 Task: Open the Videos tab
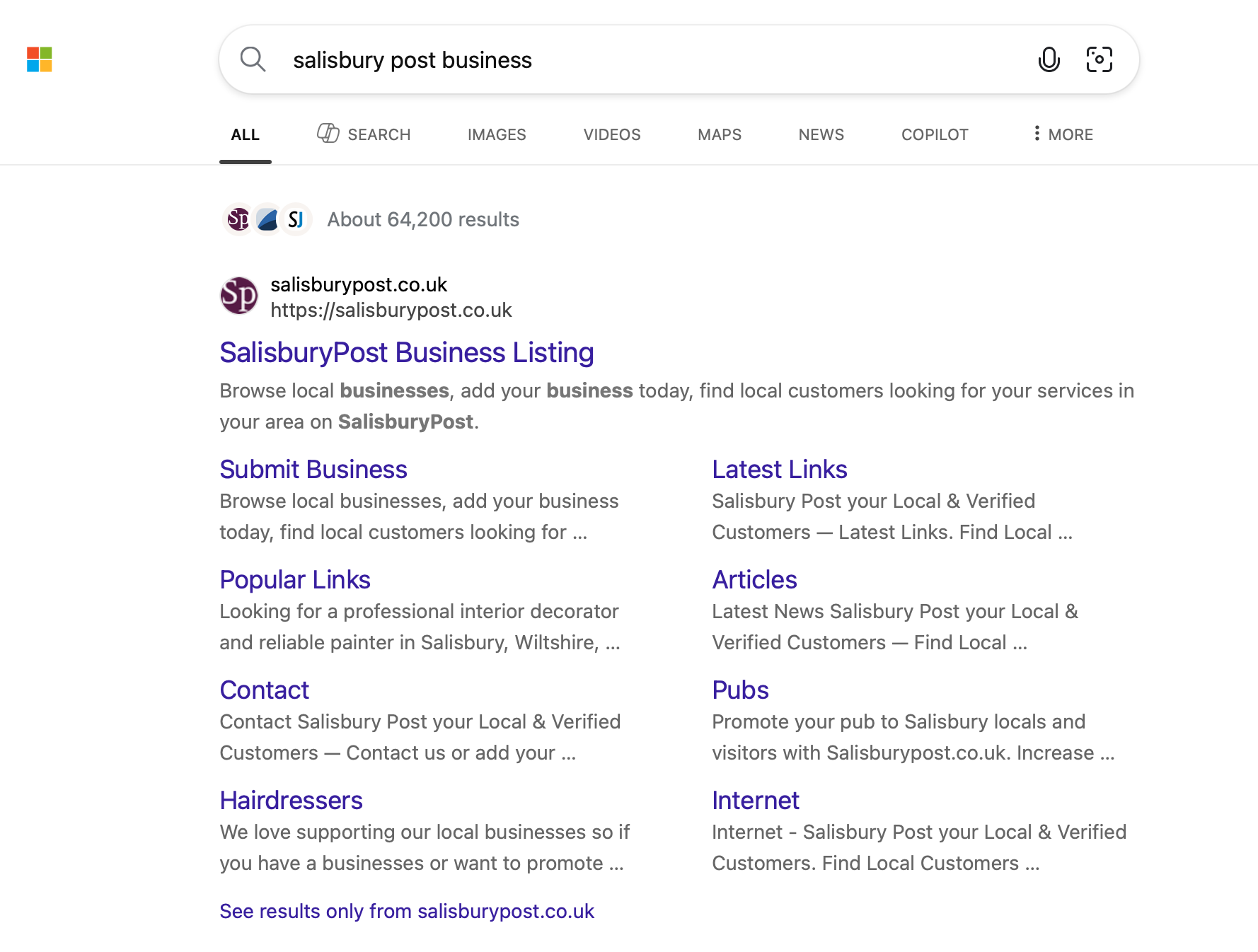click(x=611, y=134)
